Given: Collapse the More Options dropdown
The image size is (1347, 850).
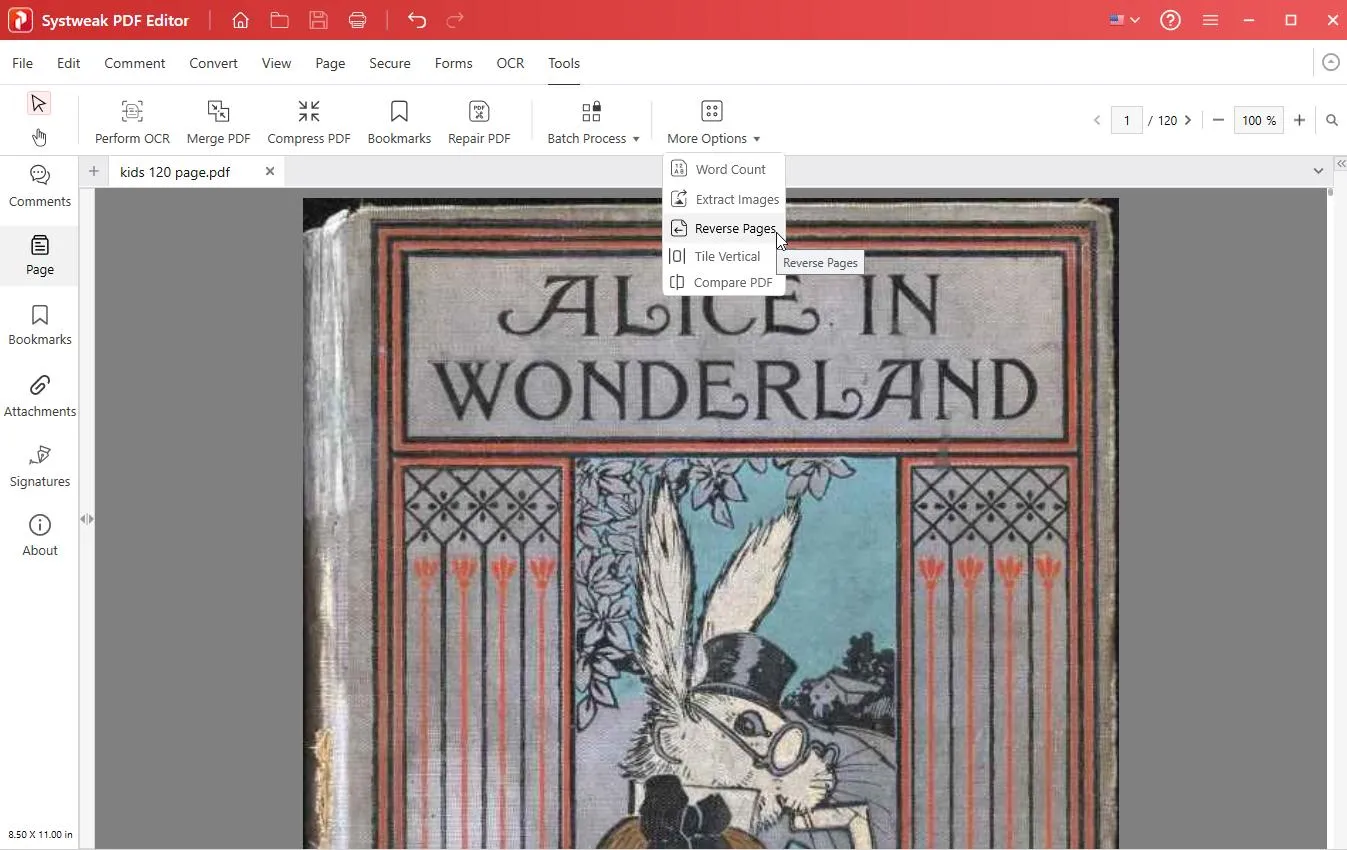Looking at the screenshot, I should coord(713,122).
